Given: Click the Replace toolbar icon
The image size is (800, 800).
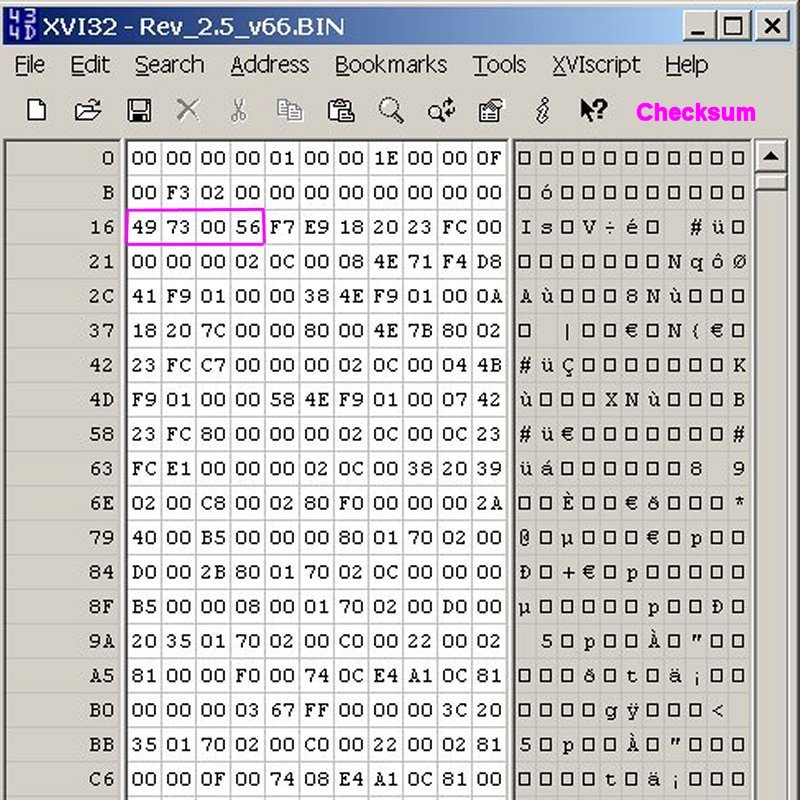Looking at the screenshot, I should (x=441, y=110).
